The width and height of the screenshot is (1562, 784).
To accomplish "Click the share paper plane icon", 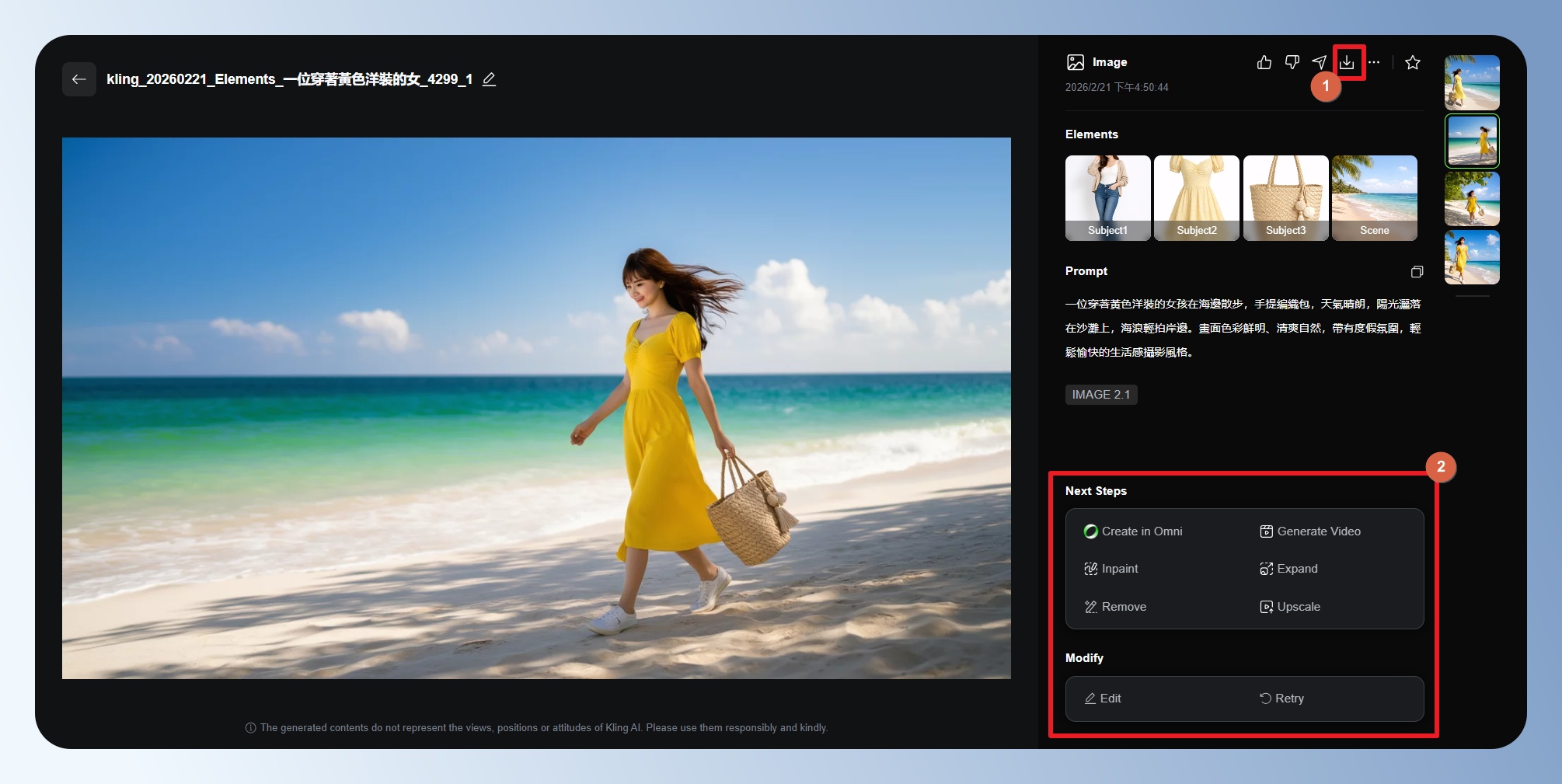I will pos(1319,62).
